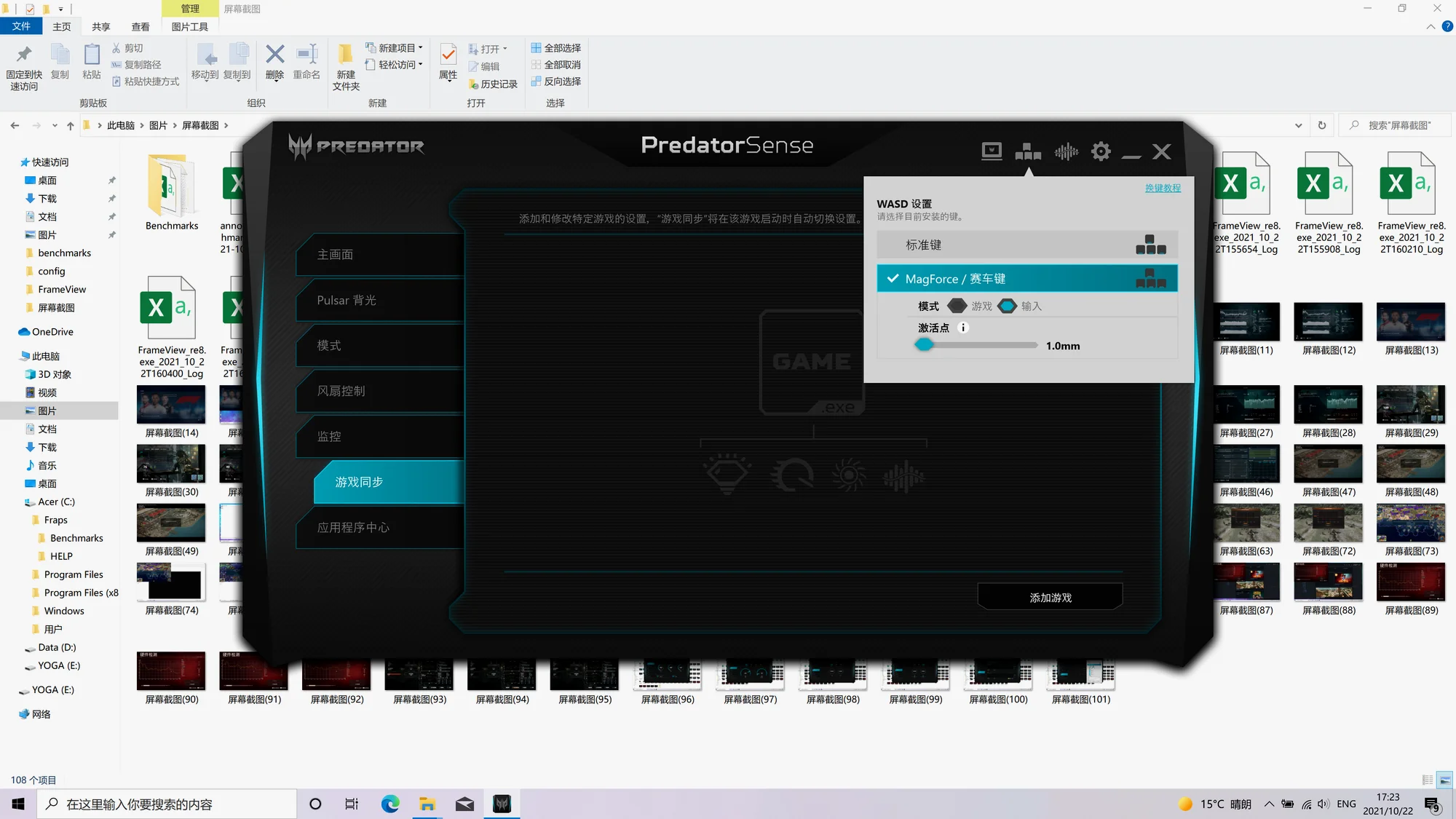
Task: Click the dimmed speed gauge mode icon
Action: pyautogui.click(x=793, y=475)
